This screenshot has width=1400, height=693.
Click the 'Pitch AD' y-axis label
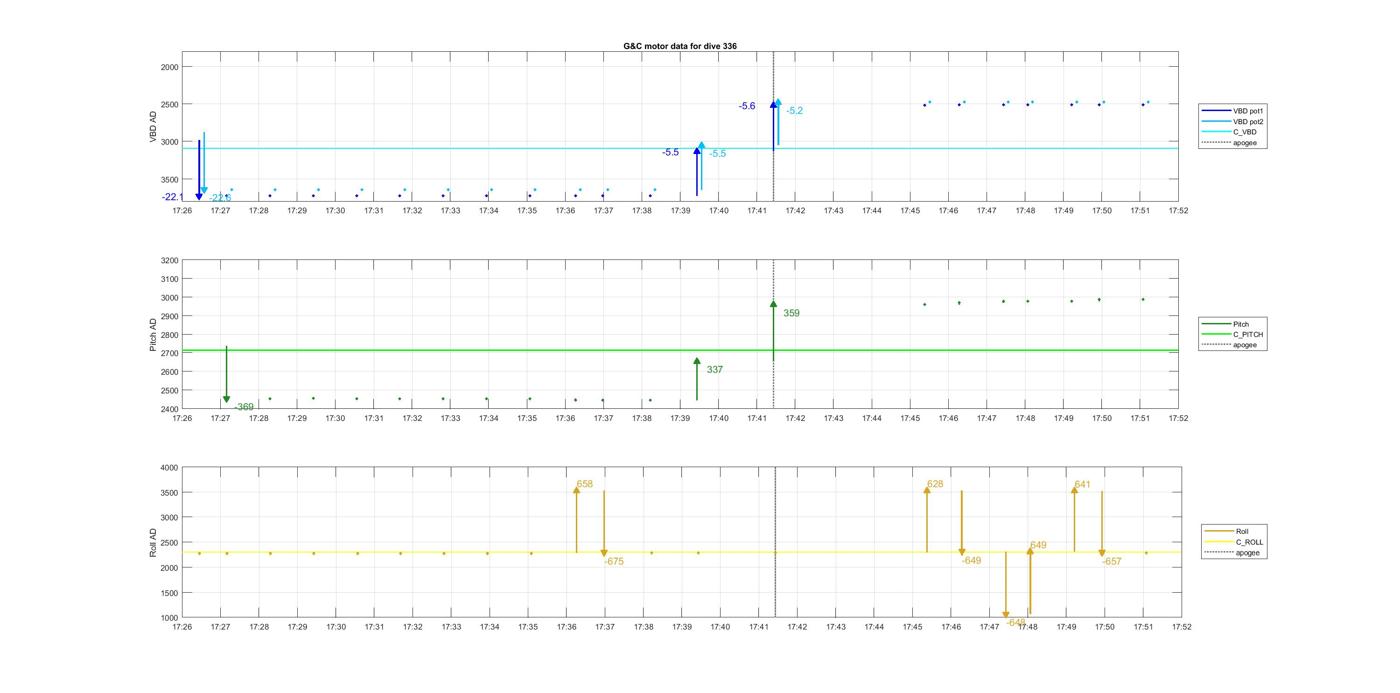tap(153, 335)
